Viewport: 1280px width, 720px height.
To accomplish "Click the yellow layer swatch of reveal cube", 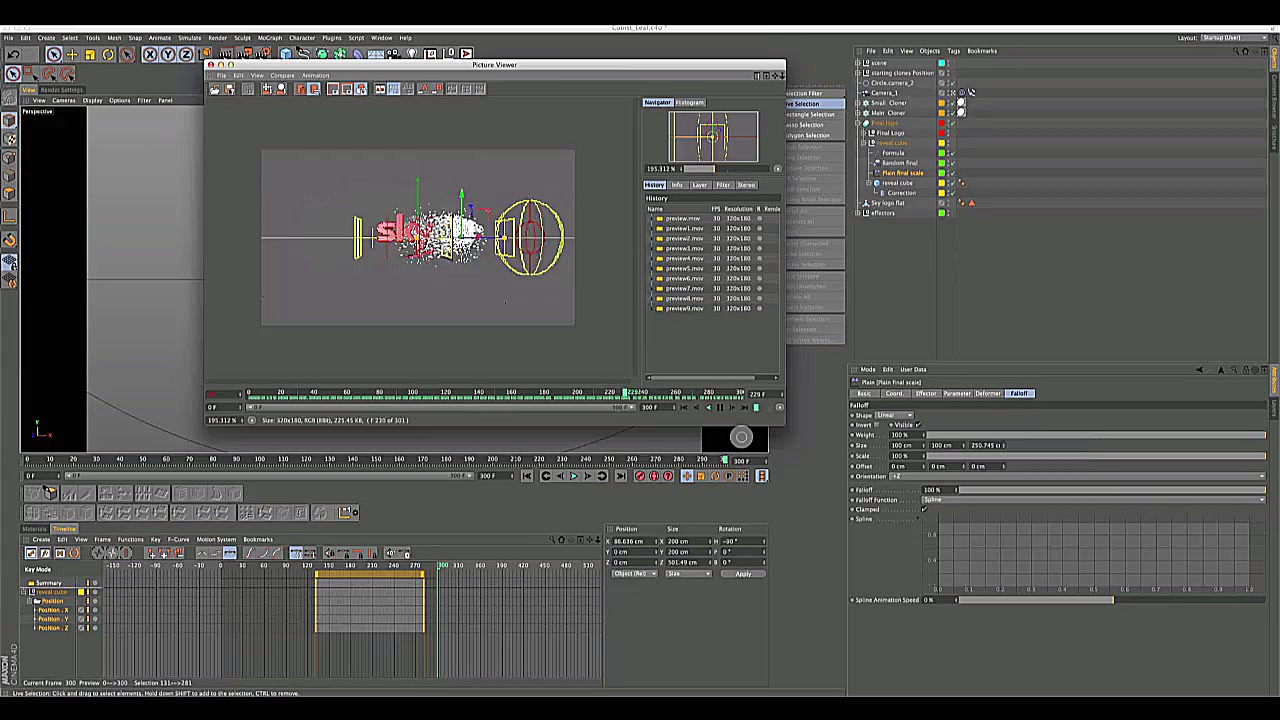I will [x=941, y=183].
